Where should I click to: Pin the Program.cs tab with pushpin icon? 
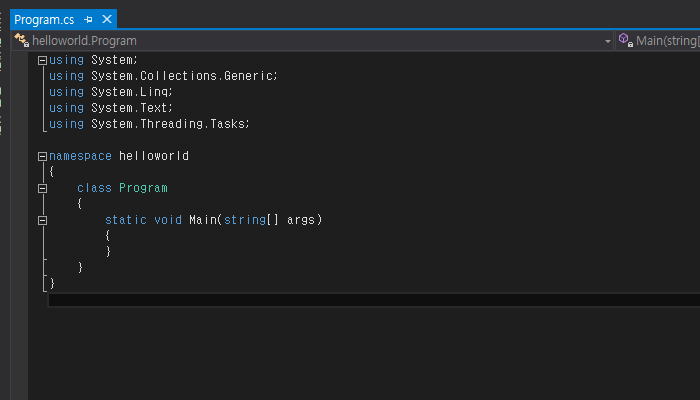88,20
